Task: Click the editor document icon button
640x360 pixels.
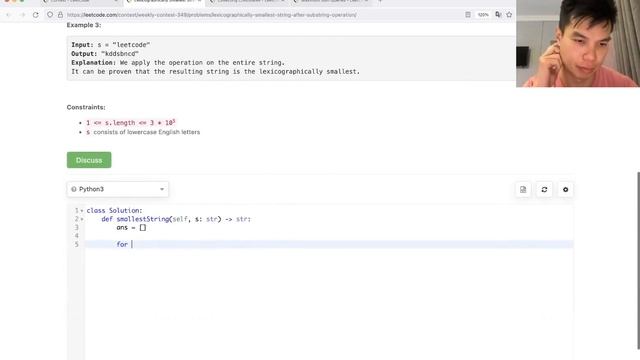Action: [523, 189]
